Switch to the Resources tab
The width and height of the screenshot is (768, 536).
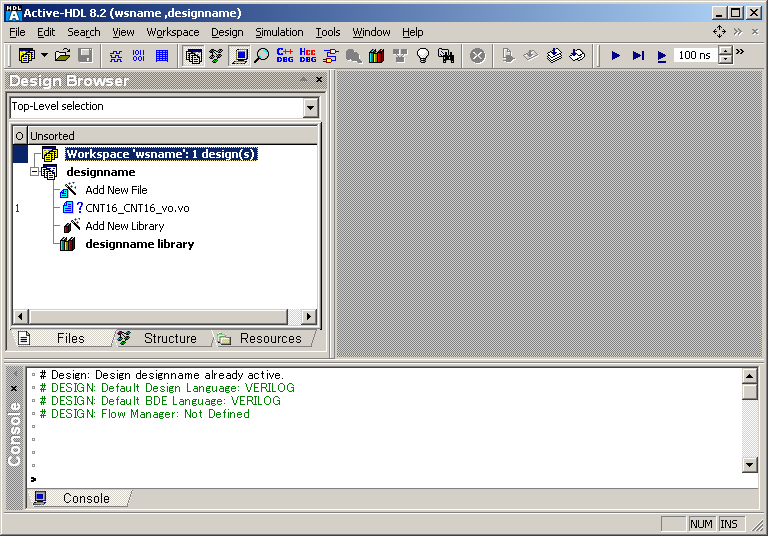[264, 339]
